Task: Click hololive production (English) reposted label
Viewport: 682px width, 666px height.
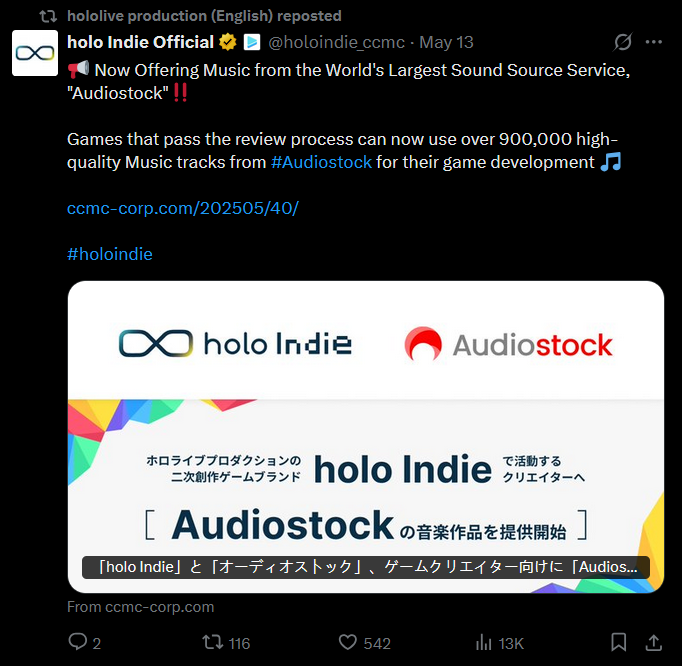Action: (204, 16)
